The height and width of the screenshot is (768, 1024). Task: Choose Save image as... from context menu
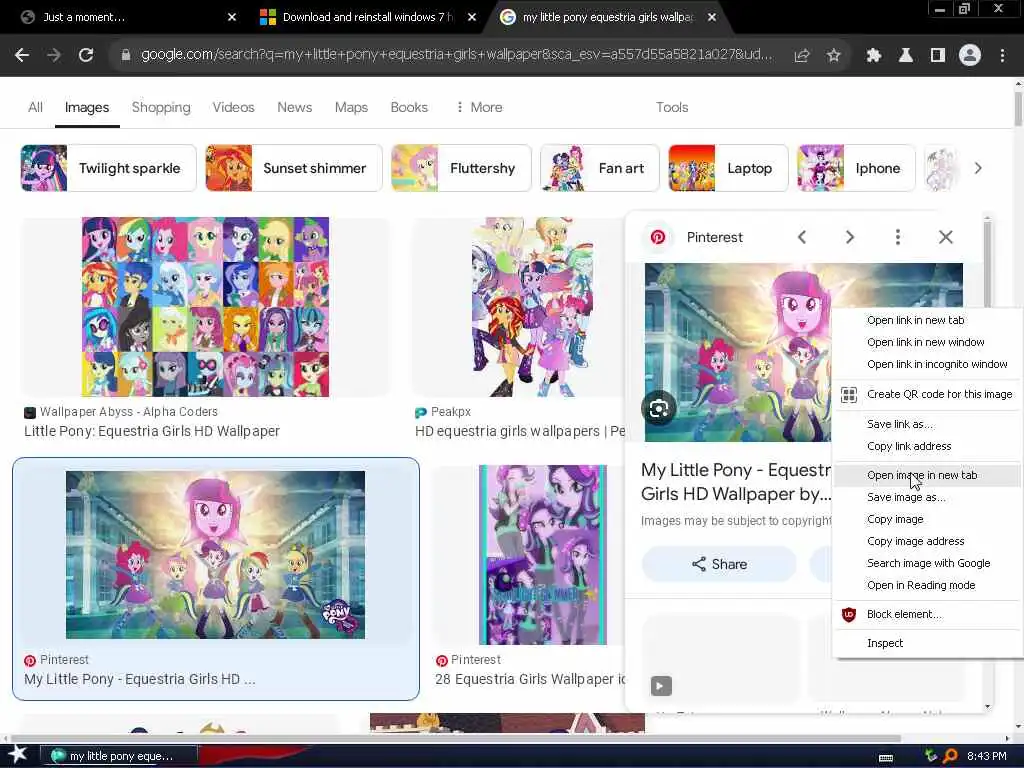[926, 498]
